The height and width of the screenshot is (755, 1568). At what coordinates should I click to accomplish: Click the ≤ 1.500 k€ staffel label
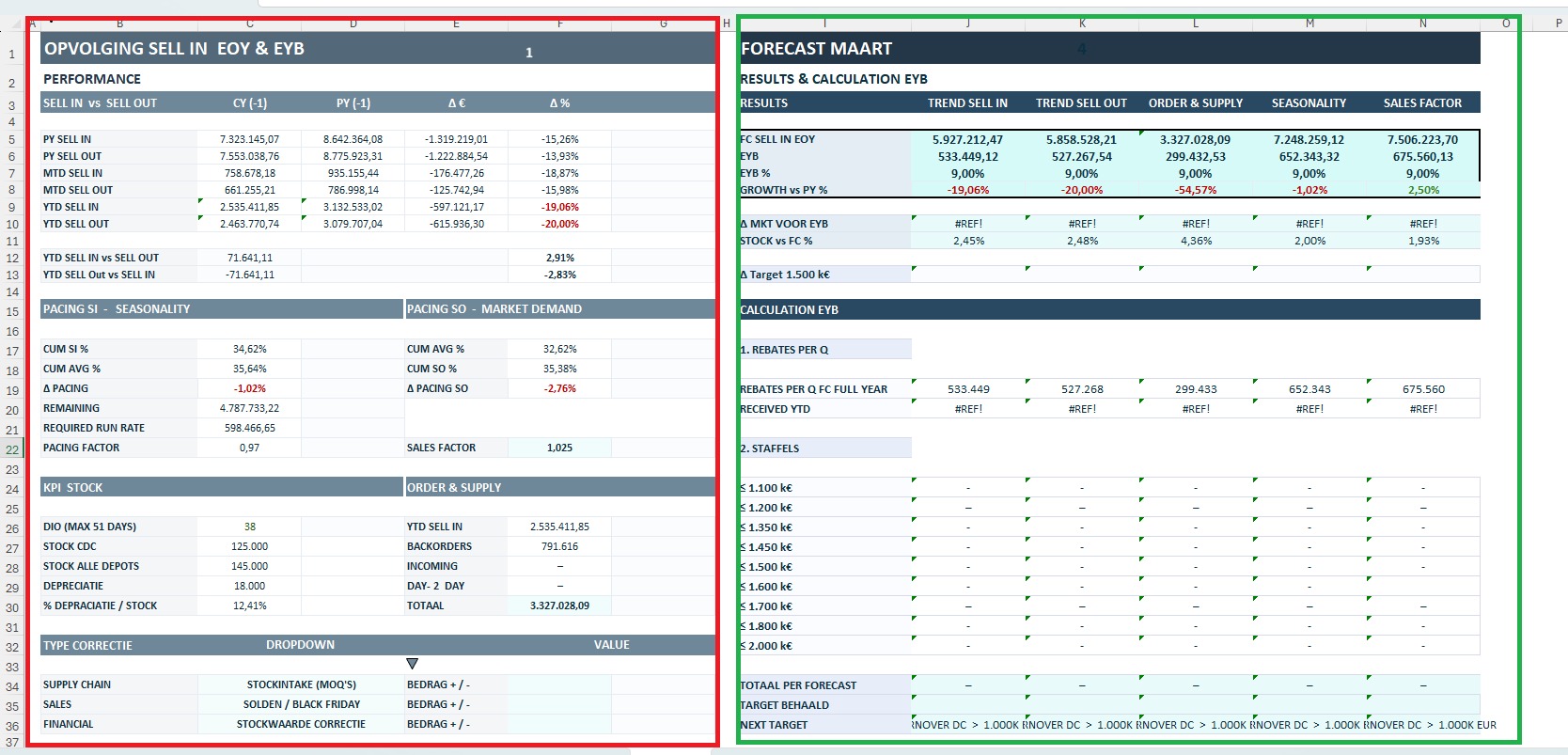pyautogui.click(x=766, y=567)
